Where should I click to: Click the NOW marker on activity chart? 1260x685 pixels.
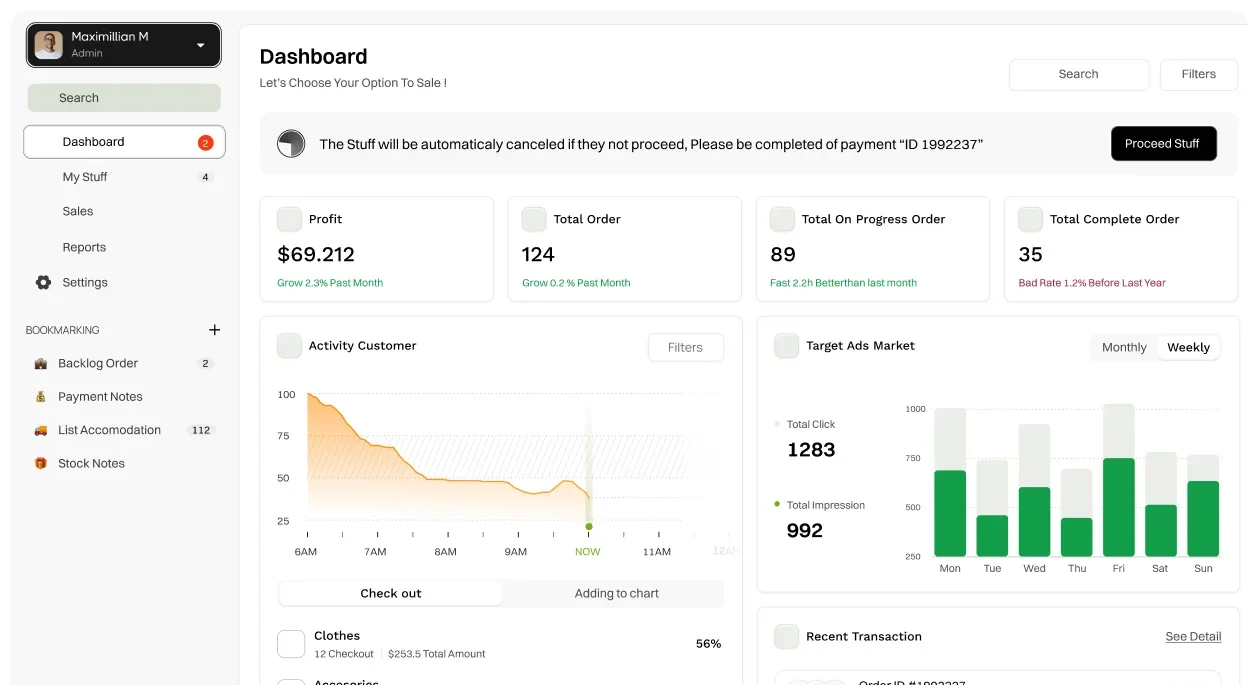click(588, 526)
